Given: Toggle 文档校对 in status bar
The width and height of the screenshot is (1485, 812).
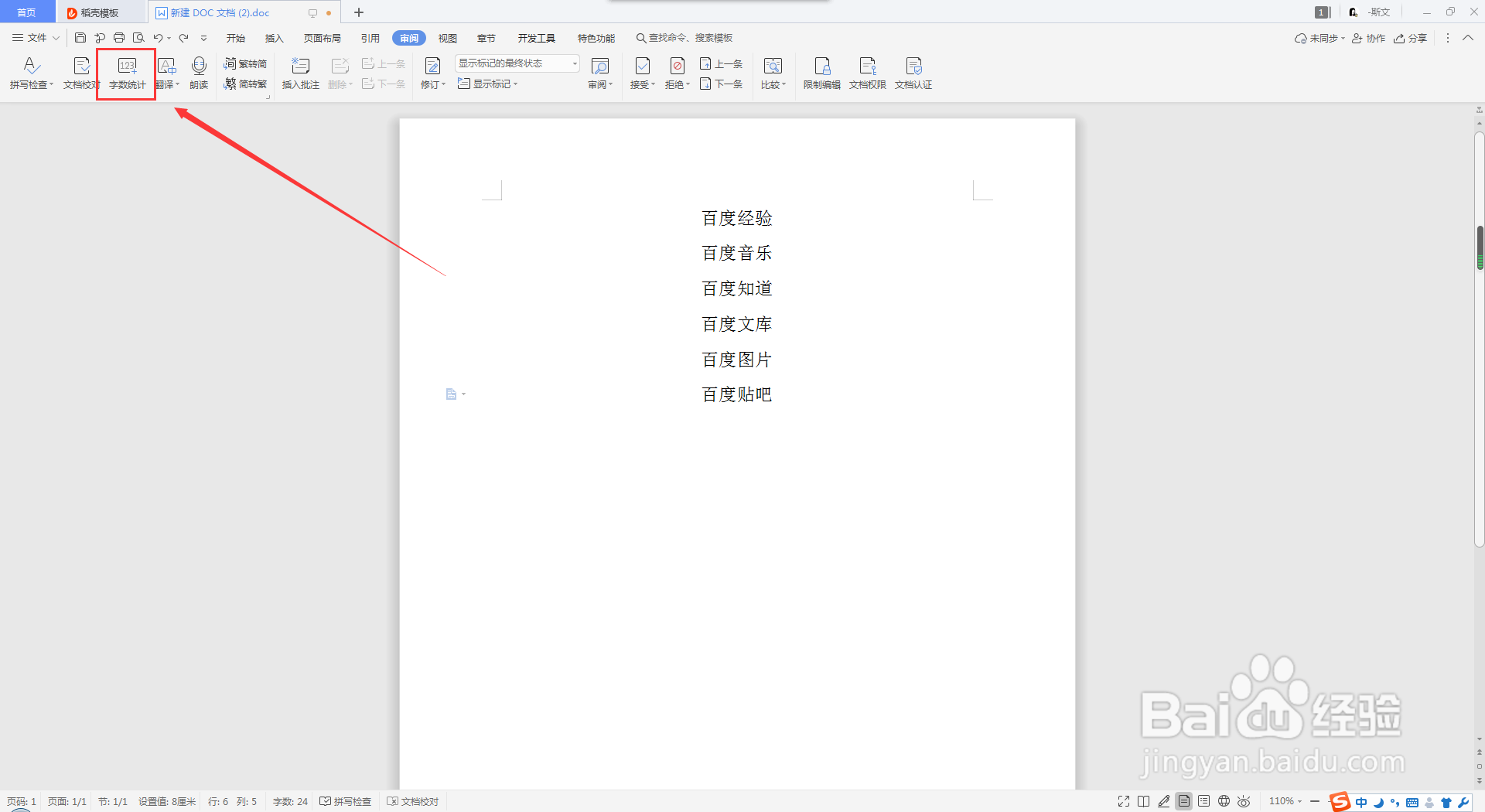Looking at the screenshot, I should click(x=413, y=801).
